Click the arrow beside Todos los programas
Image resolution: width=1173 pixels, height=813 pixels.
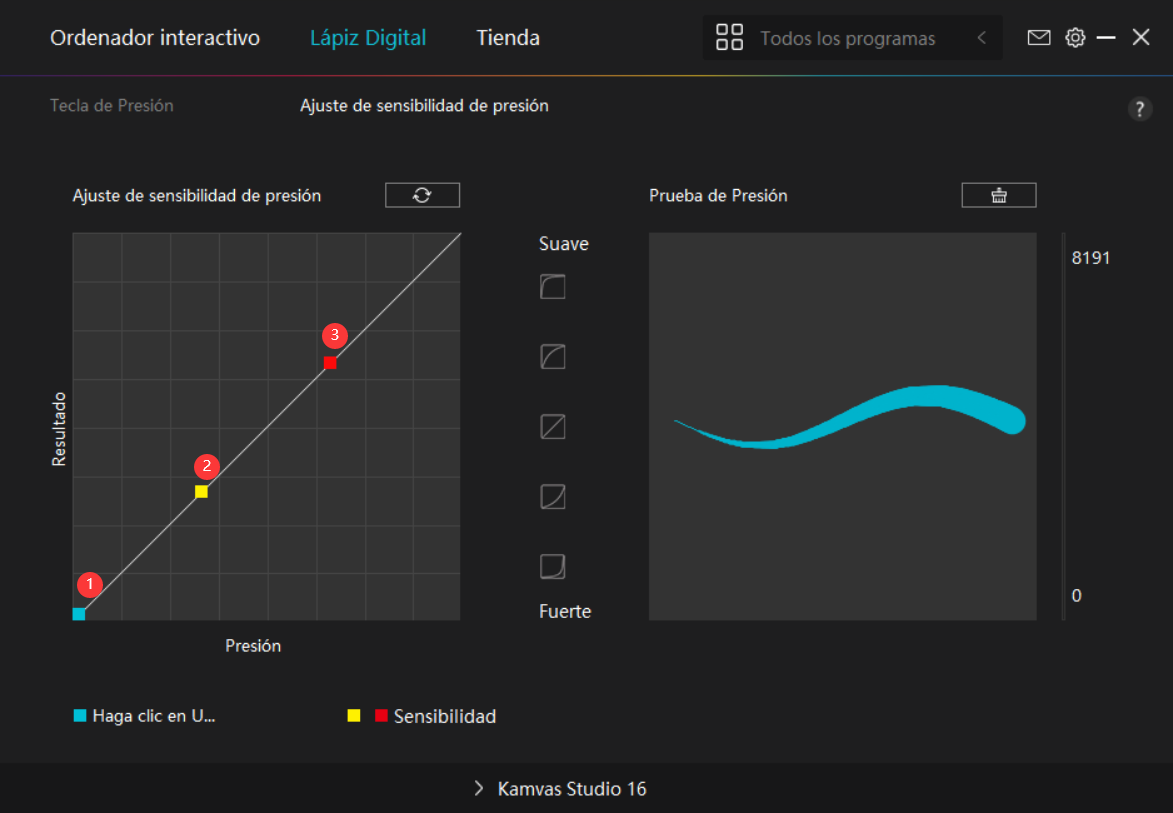pos(981,38)
